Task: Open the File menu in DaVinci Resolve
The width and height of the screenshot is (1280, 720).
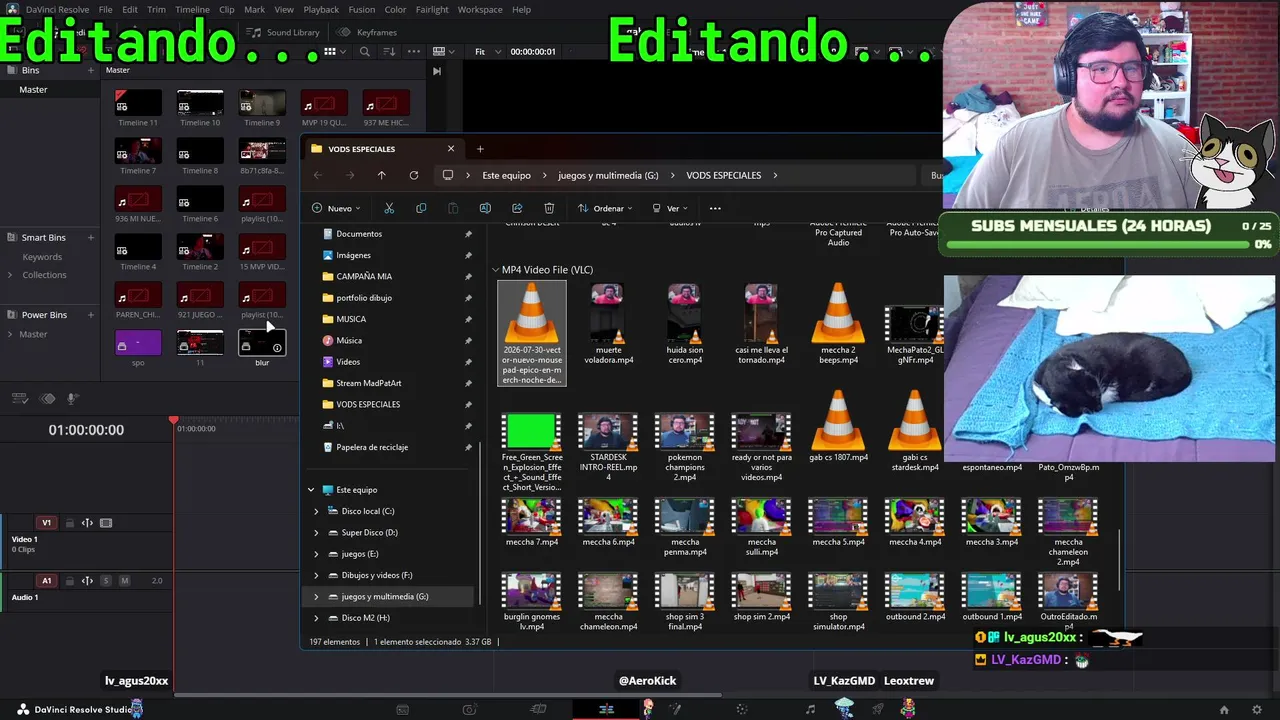Action: point(105,10)
